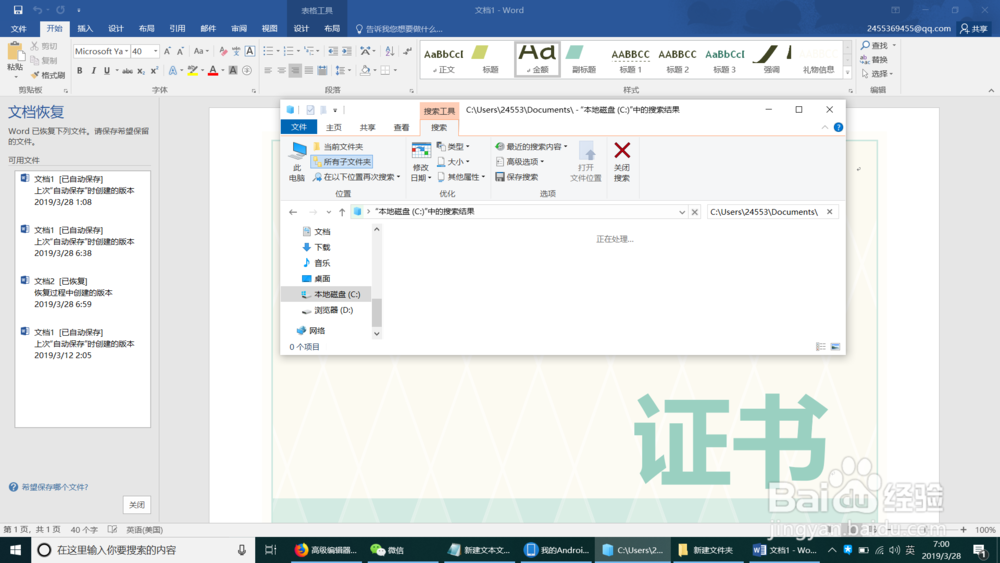Image resolution: width=1000 pixels, height=563 pixels.
Task: Expand address bar history dropdown
Action: point(682,212)
